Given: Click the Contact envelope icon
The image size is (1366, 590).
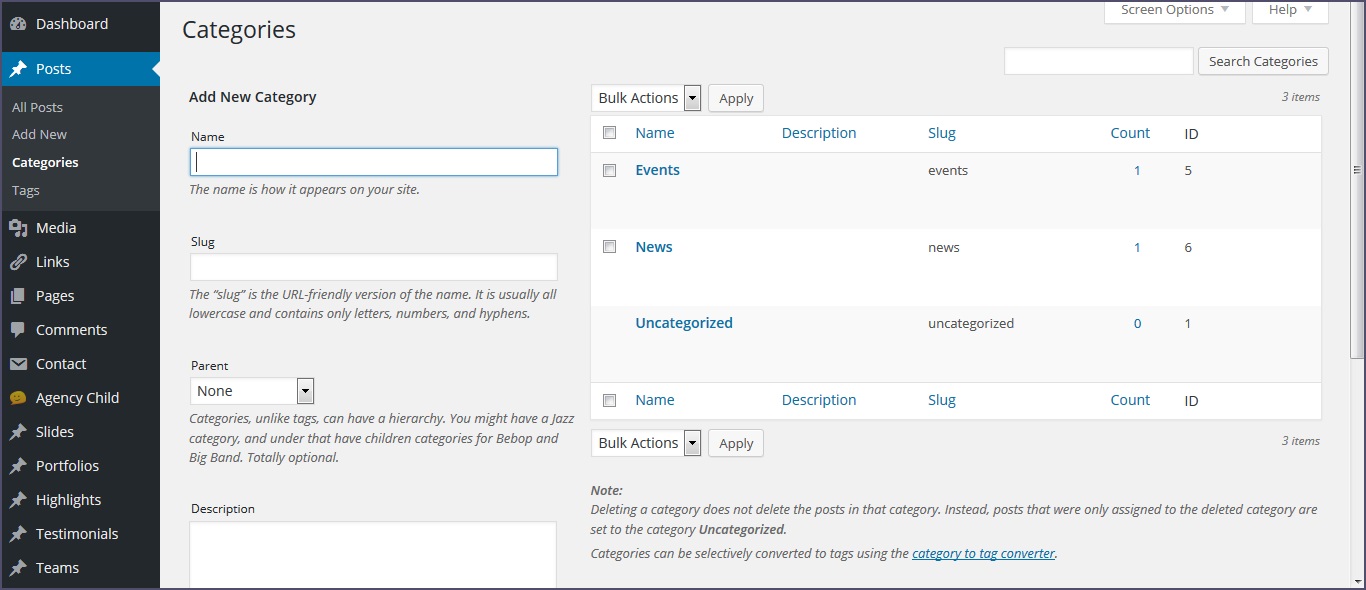Looking at the screenshot, I should click(x=18, y=364).
